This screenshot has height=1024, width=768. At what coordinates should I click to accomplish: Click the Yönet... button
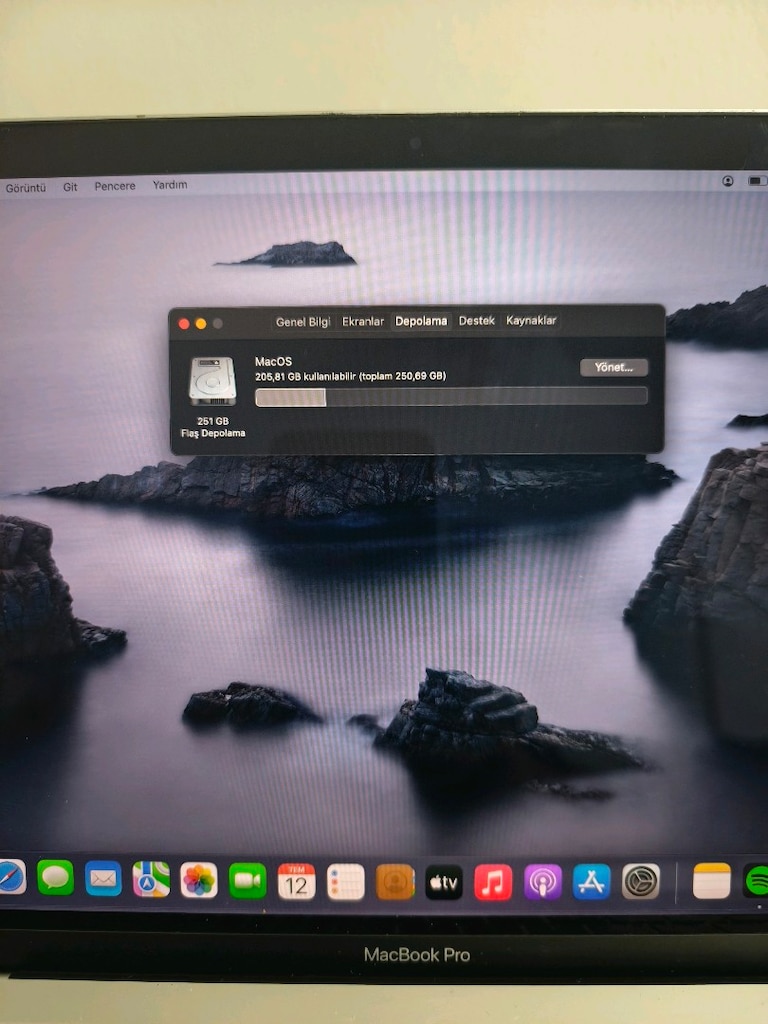coord(614,368)
